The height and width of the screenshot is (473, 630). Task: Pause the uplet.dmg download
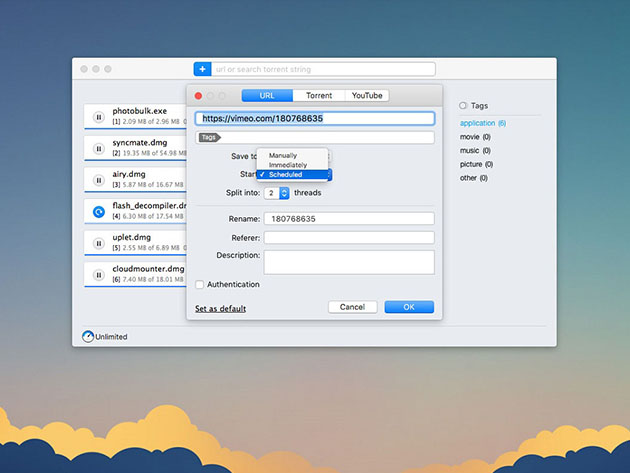(x=98, y=243)
